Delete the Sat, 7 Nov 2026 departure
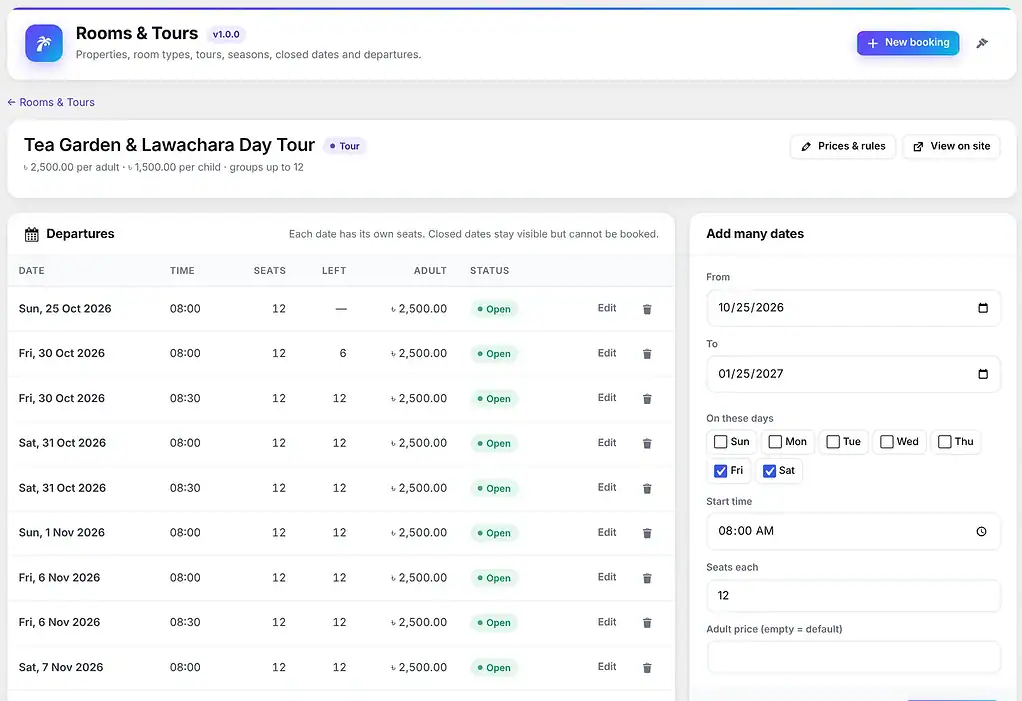 [647, 668]
